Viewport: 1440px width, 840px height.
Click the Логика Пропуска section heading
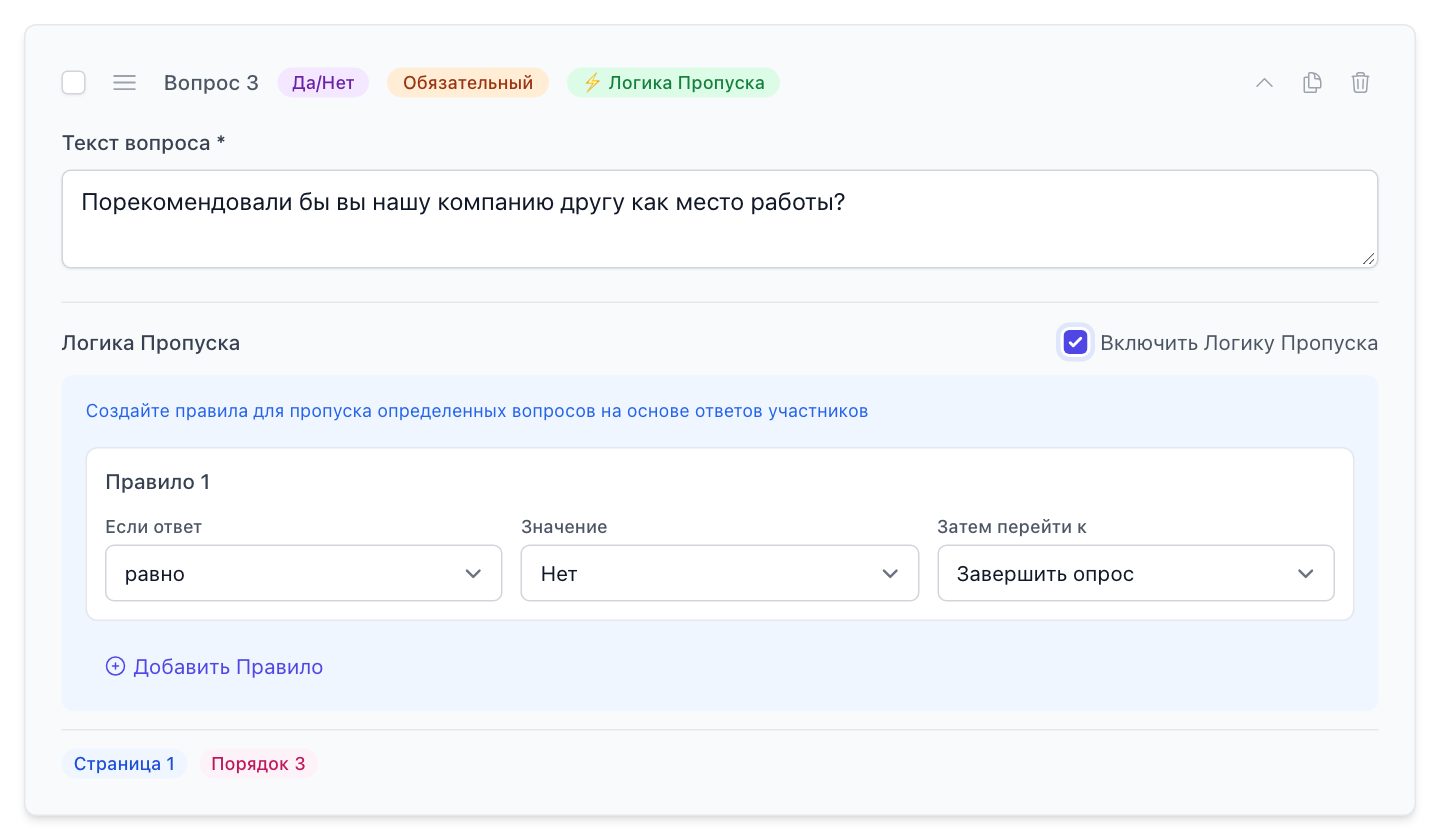coord(151,343)
